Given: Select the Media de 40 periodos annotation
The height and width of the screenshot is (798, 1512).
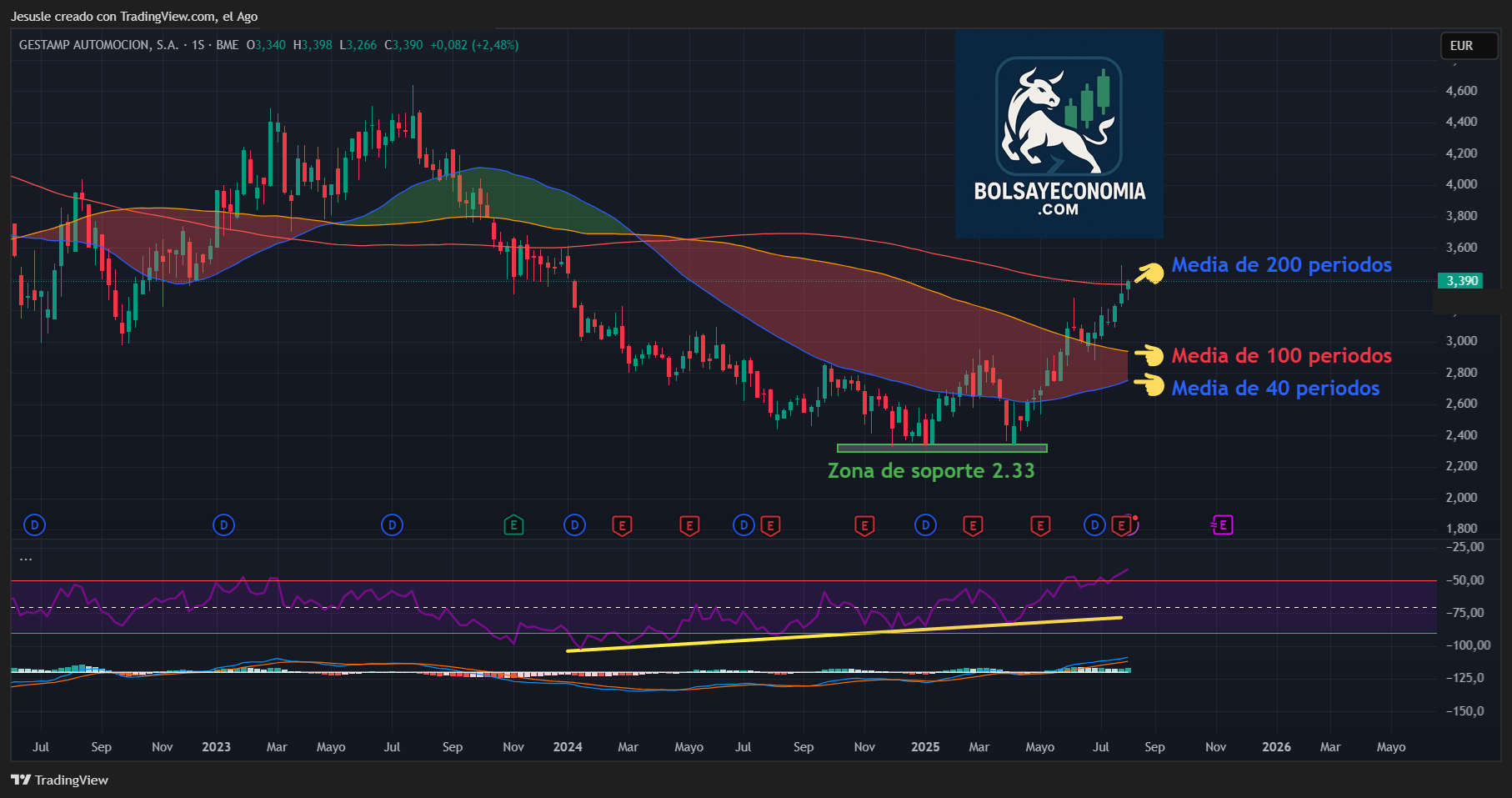Looking at the screenshot, I should (x=1275, y=389).
